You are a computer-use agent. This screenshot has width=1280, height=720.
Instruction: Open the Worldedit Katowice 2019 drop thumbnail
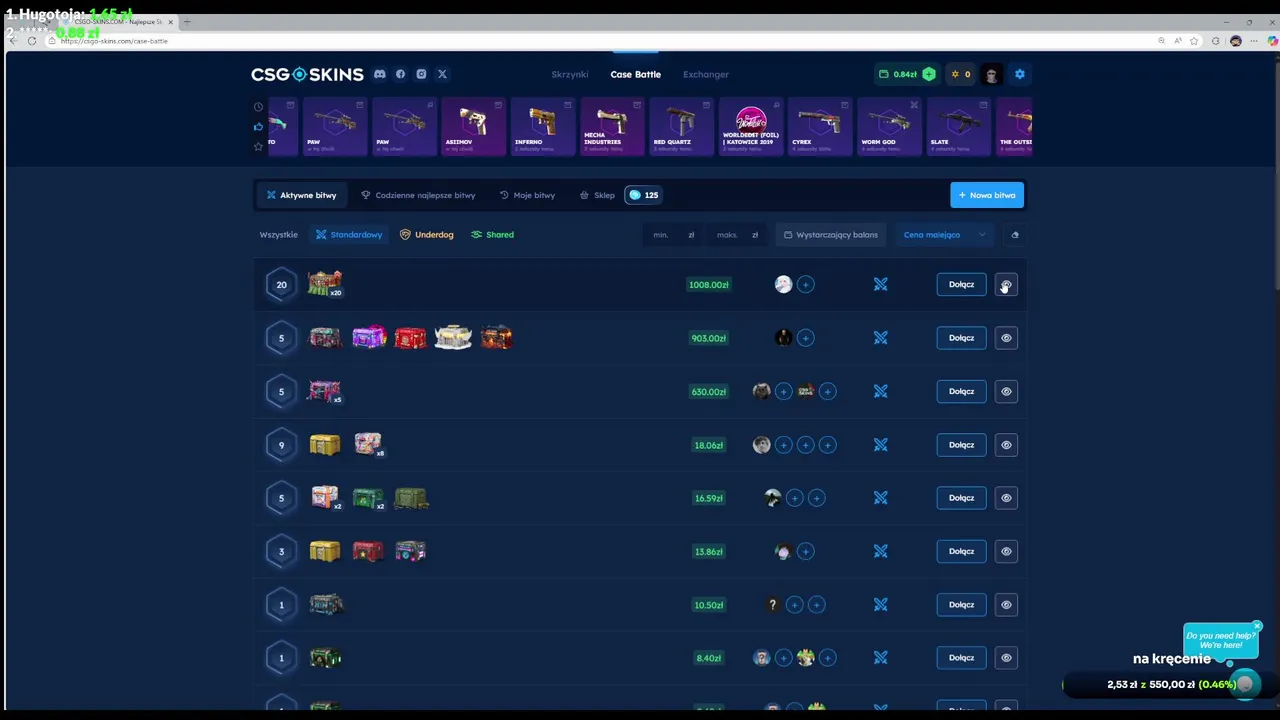(x=751, y=126)
